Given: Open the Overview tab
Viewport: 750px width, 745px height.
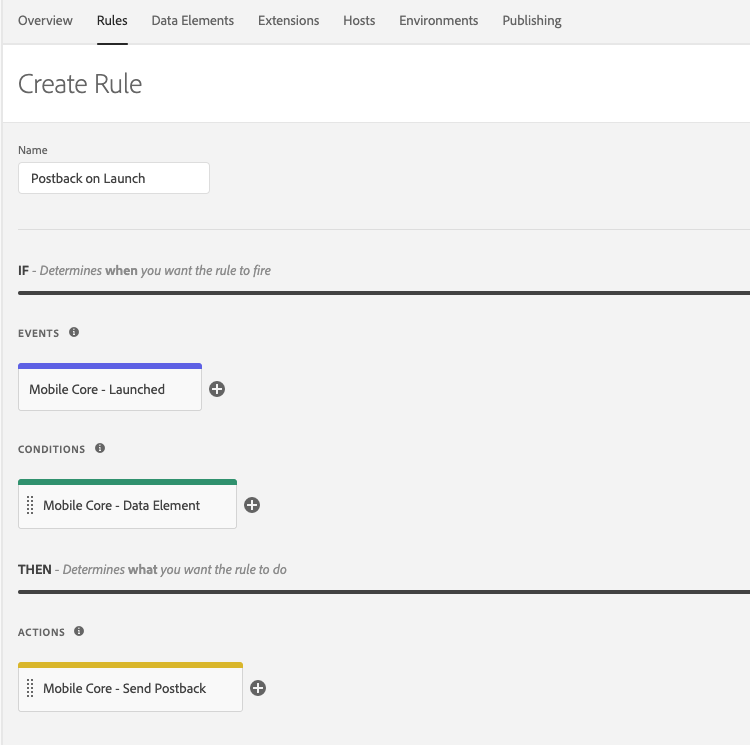Looking at the screenshot, I should 45,21.
